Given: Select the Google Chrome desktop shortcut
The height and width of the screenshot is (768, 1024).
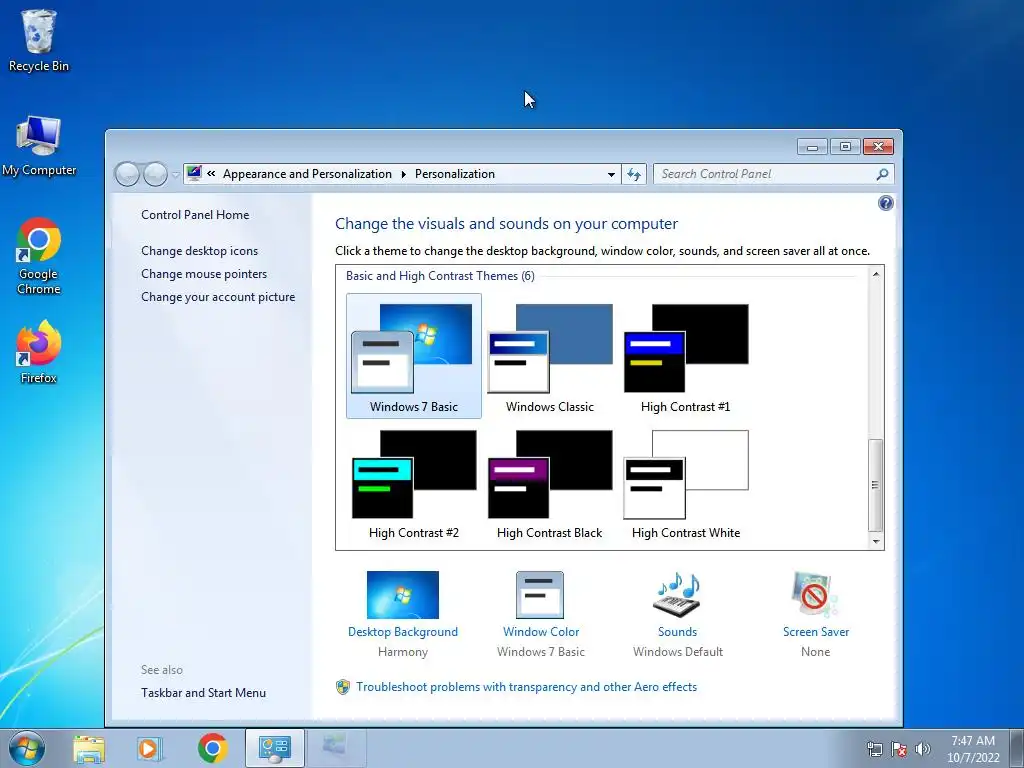Looking at the screenshot, I should click(x=39, y=256).
